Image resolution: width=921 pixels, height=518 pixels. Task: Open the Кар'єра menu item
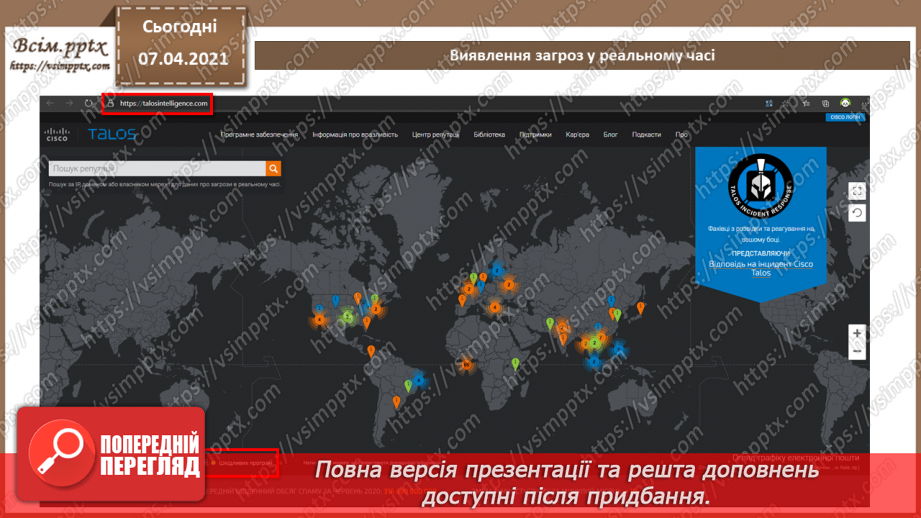pyautogui.click(x=577, y=134)
